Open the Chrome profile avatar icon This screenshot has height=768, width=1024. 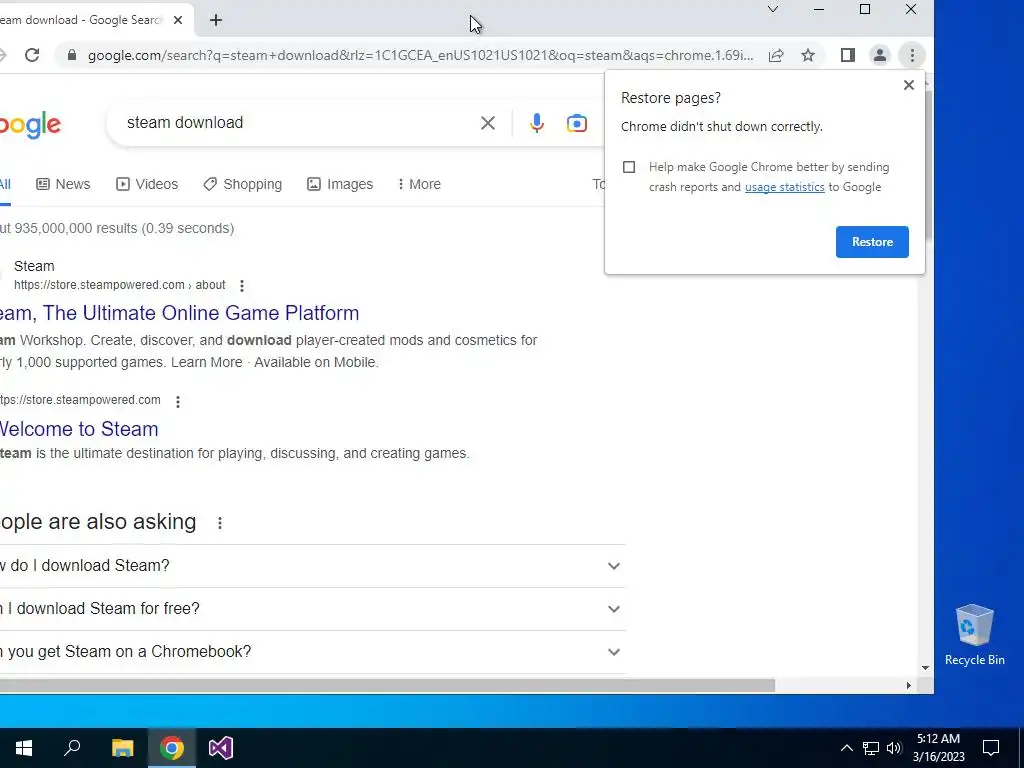click(880, 56)
